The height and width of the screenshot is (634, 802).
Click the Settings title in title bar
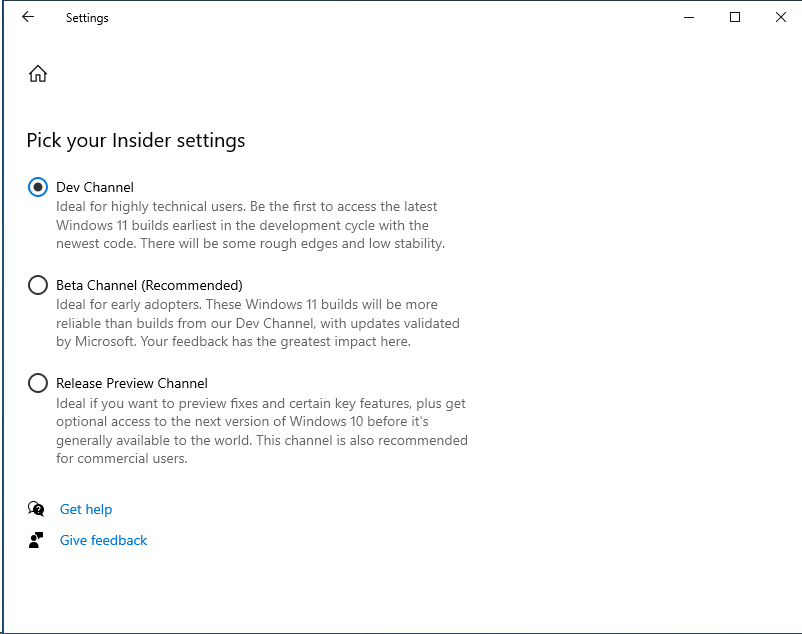[x=87, y=18]
